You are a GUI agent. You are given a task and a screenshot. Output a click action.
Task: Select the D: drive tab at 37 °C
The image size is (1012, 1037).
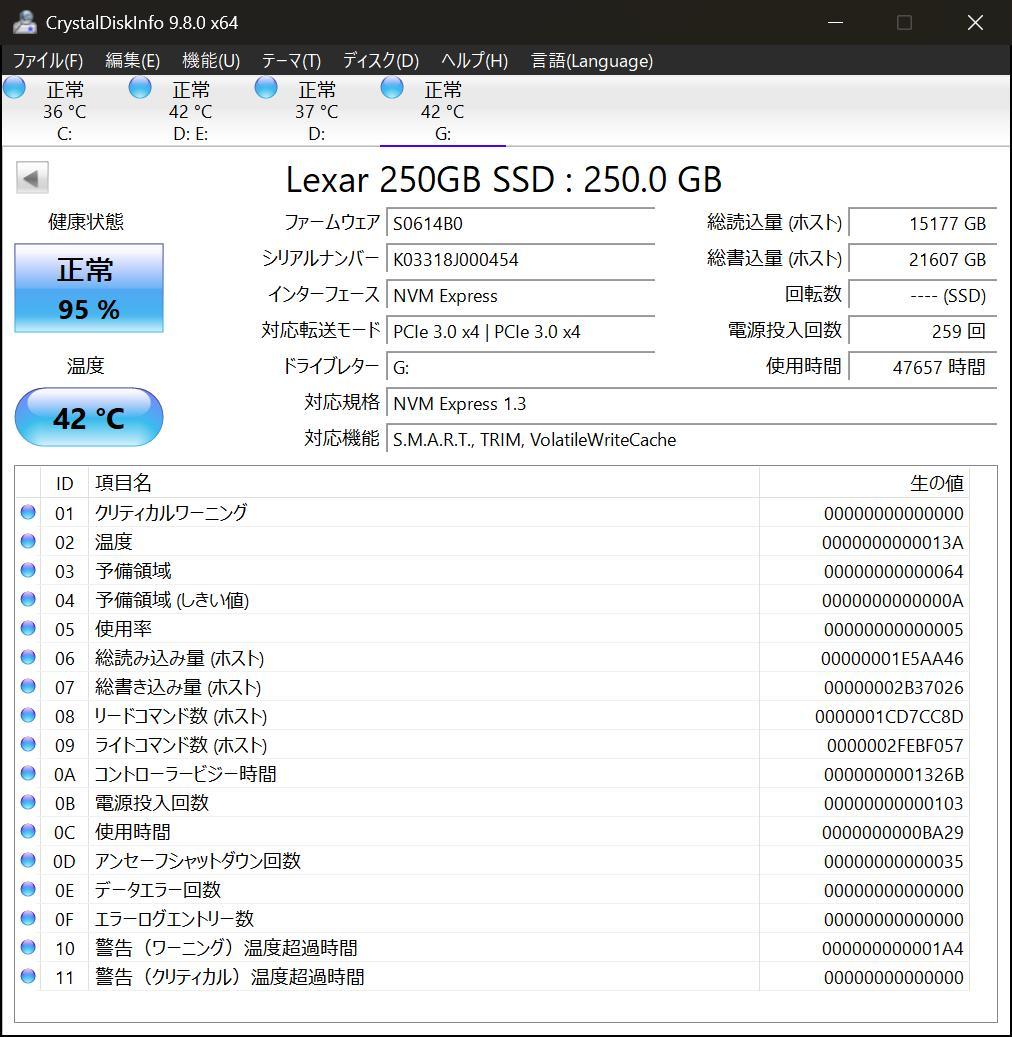(316, 111)
